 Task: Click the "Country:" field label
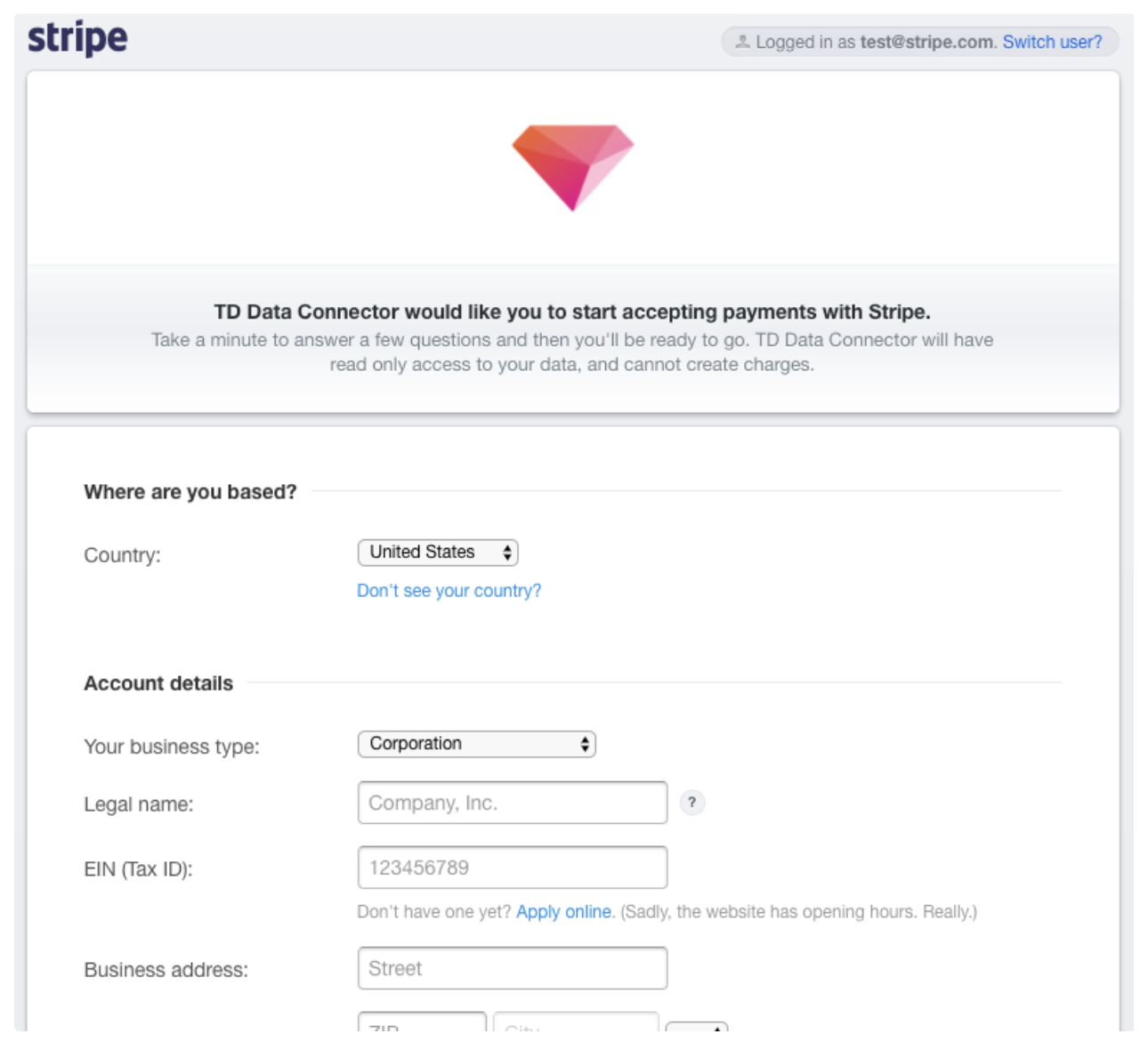click(122, 555)
